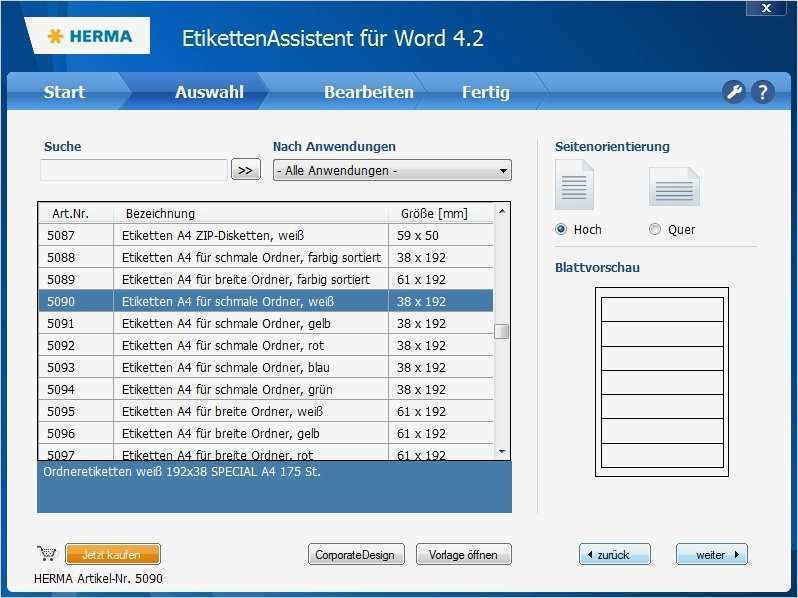Select row 5089 breite Ordner, farbig sortiert
The height and width of the screenshot is (598, 798).
[266, 279]
